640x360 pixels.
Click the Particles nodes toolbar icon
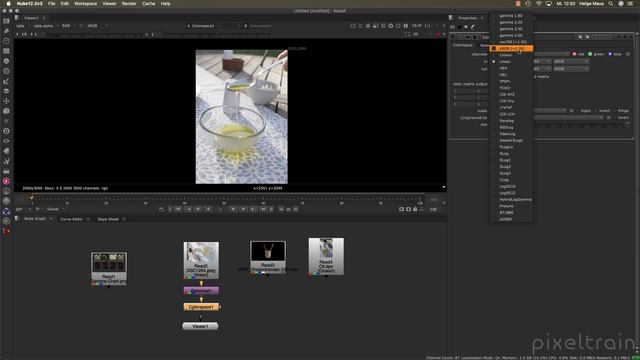(x=6, y=121)
